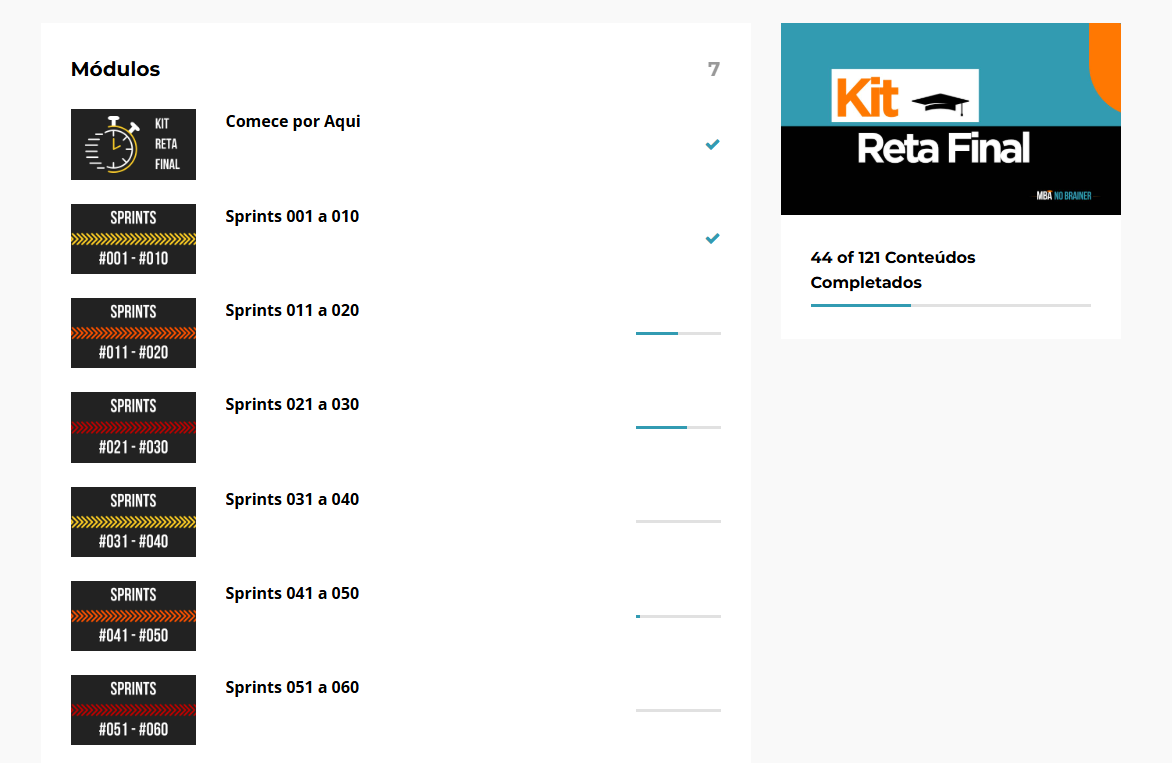Open the Sprints 001 a 010 module
Viewport: 1172px width, 763px height.
tap(292, 217)
